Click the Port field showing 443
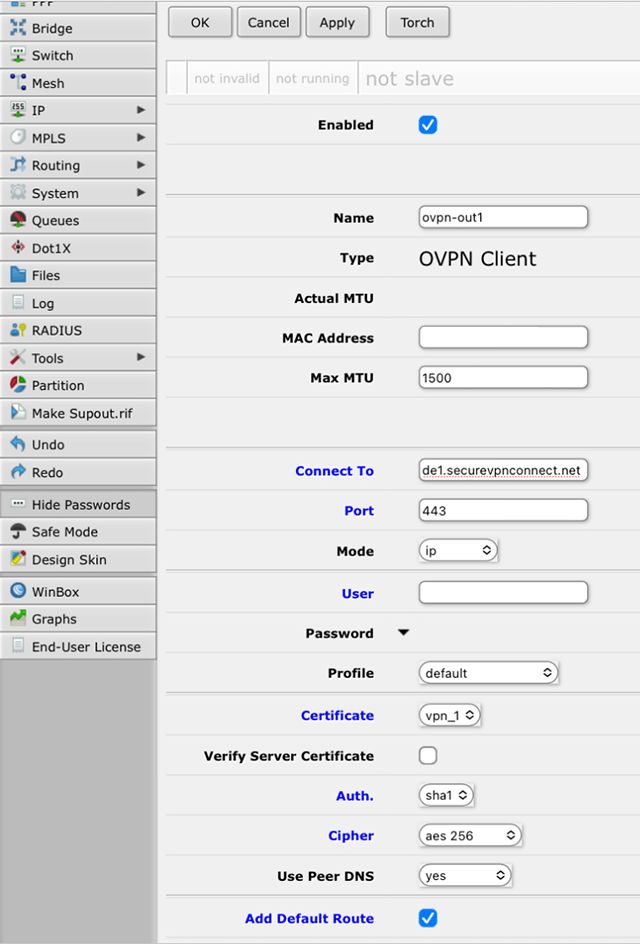Screen dimensions: 640x944 [503, 511]
